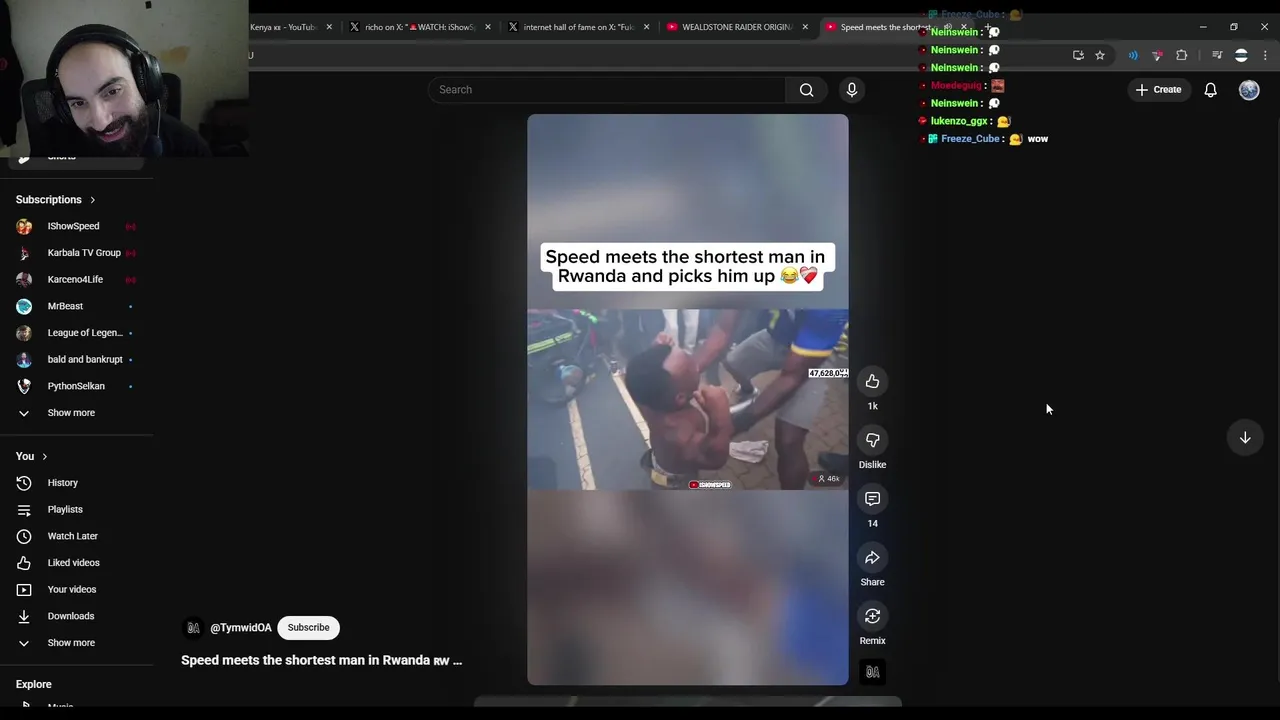Expand the You section chevron
The image size is (1280, 720).
[x=44, y=457]
